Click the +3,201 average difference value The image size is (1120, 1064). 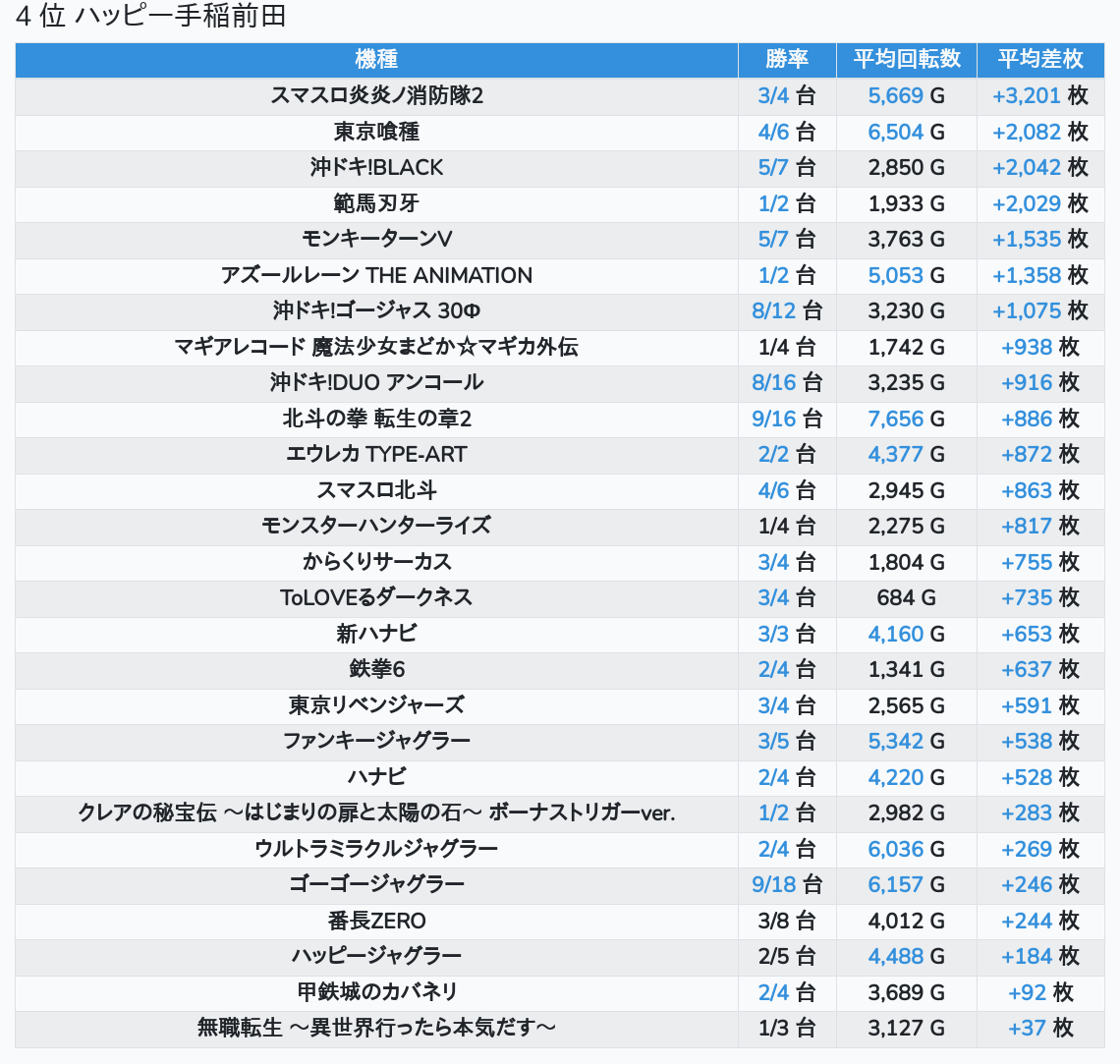[x=1027, y=96]
